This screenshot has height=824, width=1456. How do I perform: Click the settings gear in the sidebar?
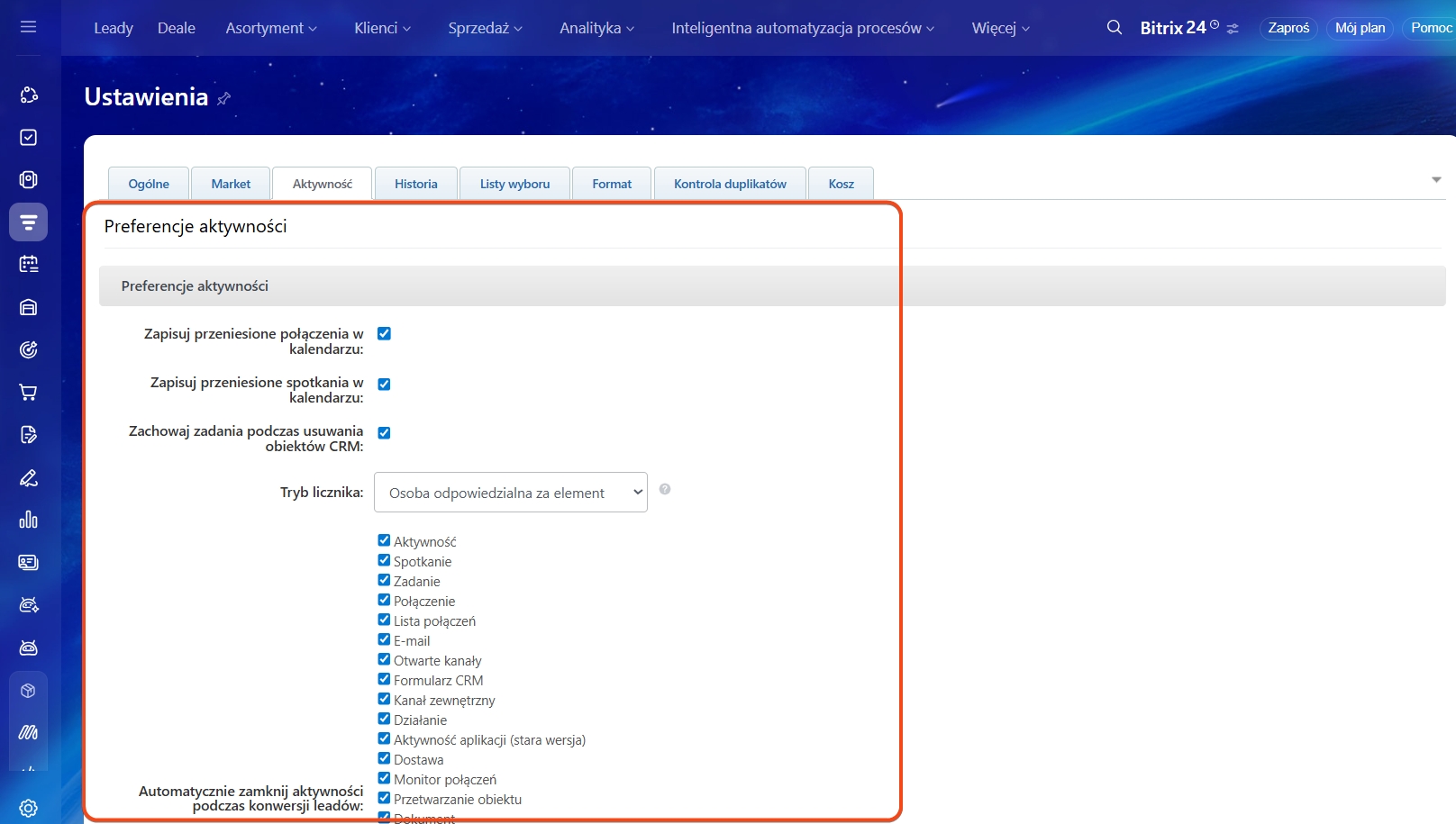pyautogui.click(x=28, y=808)
